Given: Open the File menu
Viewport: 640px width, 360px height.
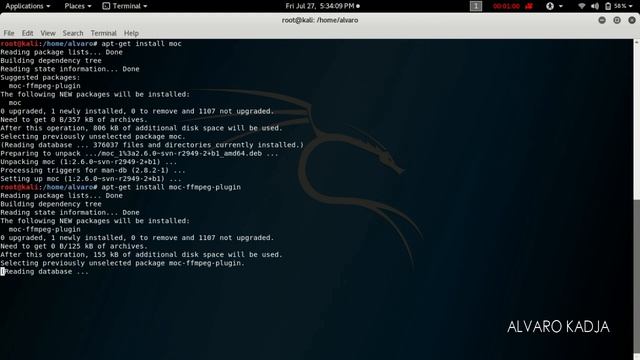Looking at the screenshot, I should point(9,33).
